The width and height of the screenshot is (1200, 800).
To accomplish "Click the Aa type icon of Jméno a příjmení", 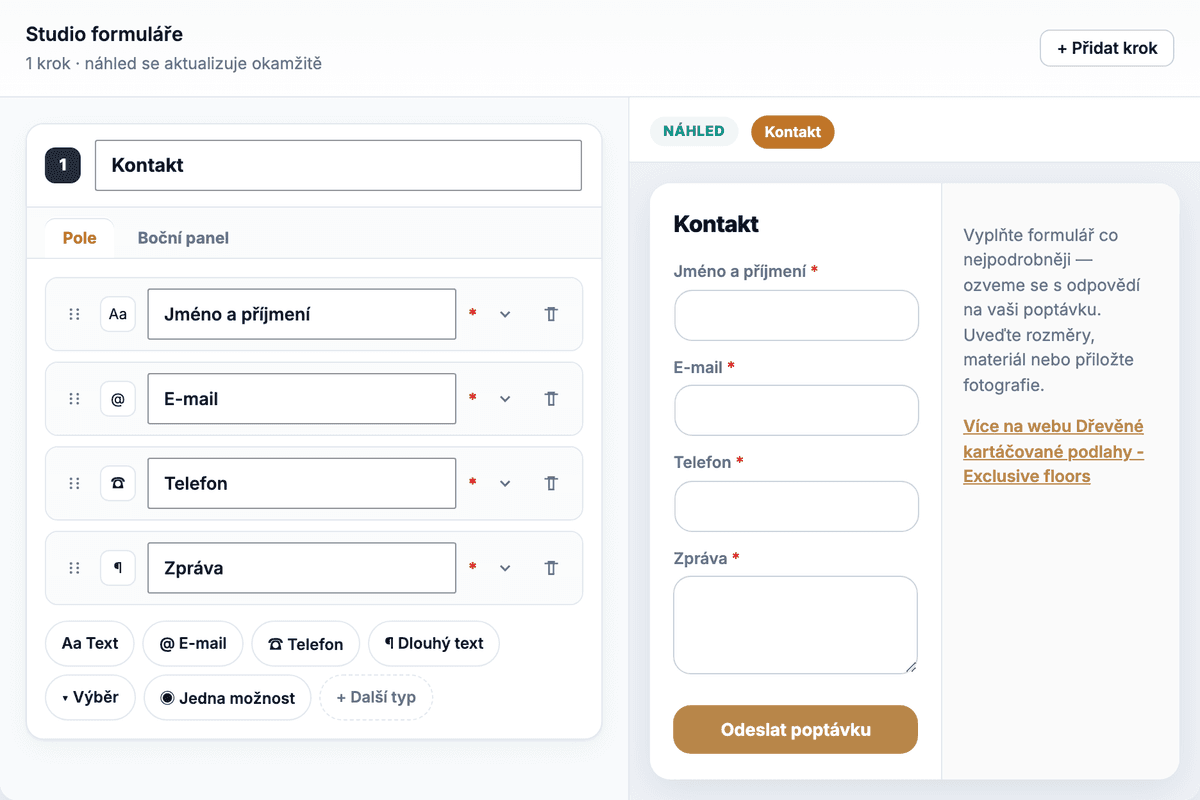I will pos(118,314).
